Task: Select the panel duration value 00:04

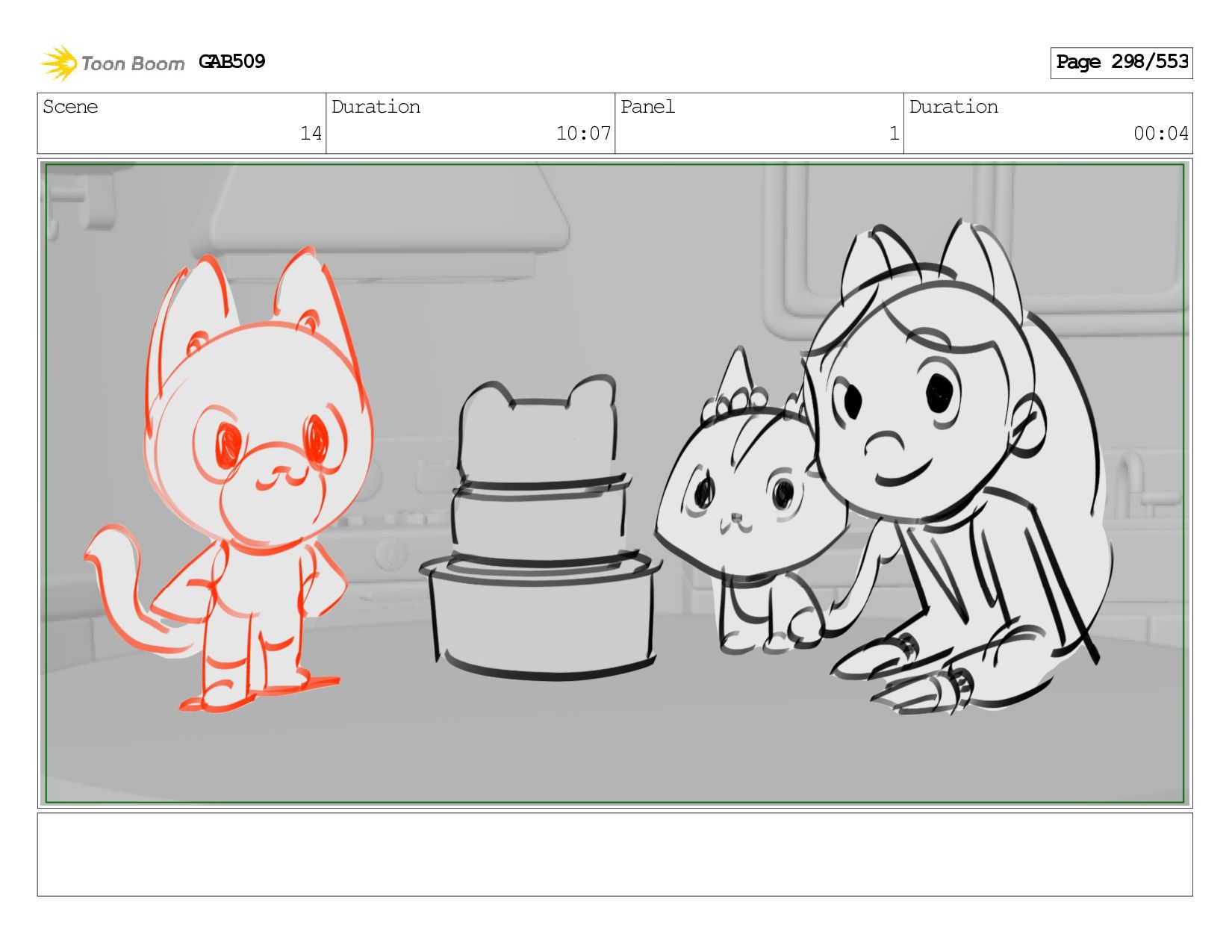Action: coord(1160,134)
